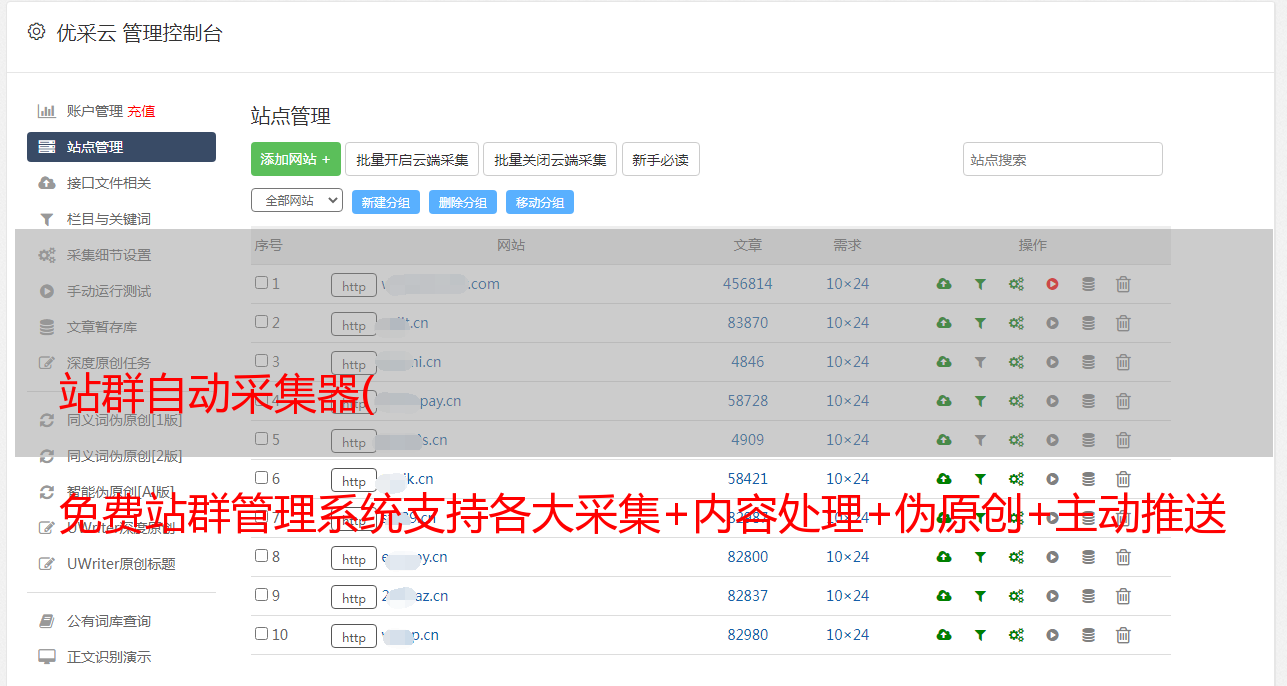1287x686 pixels.
Task: Click the red play icon for site 1
Action: pos(1052,284)
